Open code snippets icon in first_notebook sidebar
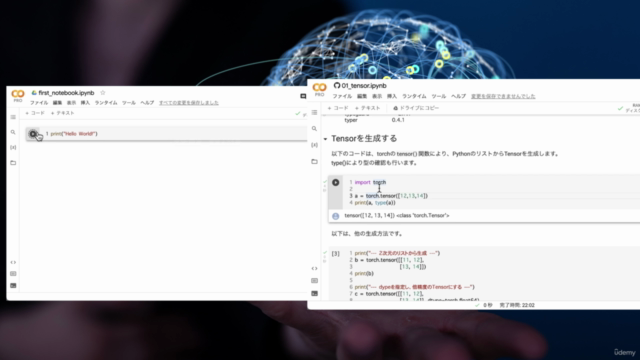640x360 pixels. tap(13, 262)
